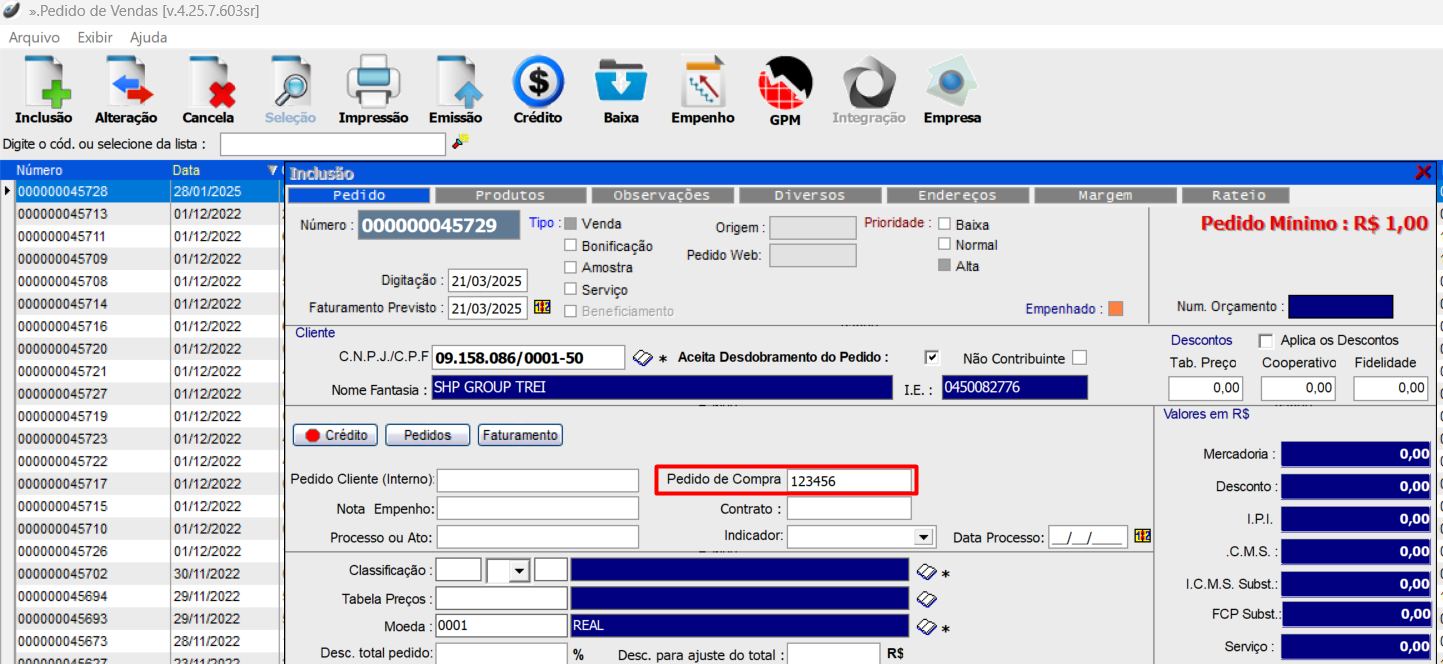The height and width of the screenshot is (664, 1443).
Task: Enable the Bonificação checkbox
Action: point(571,246)
